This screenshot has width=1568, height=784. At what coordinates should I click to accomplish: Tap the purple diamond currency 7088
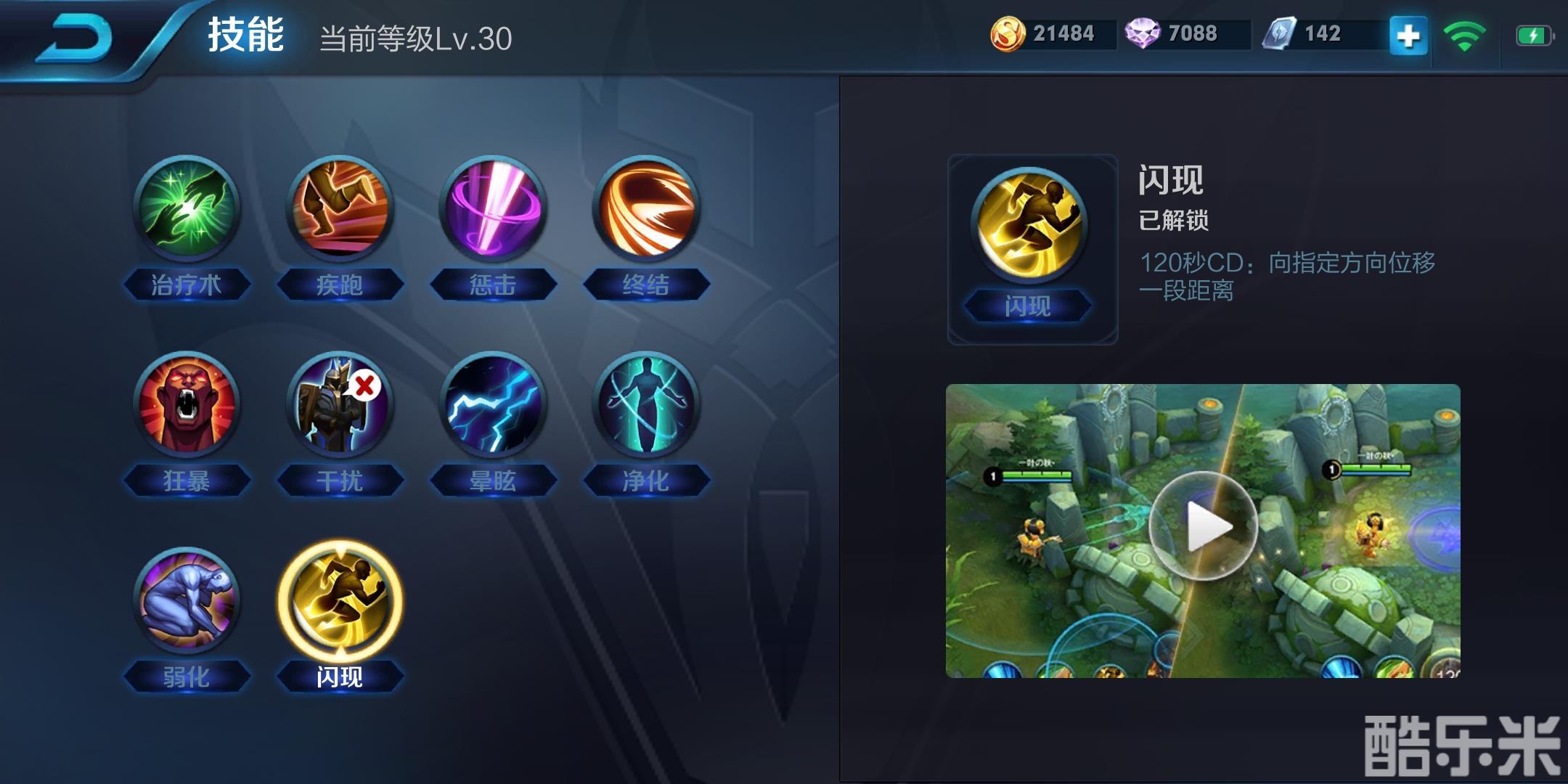[1171, 34]
